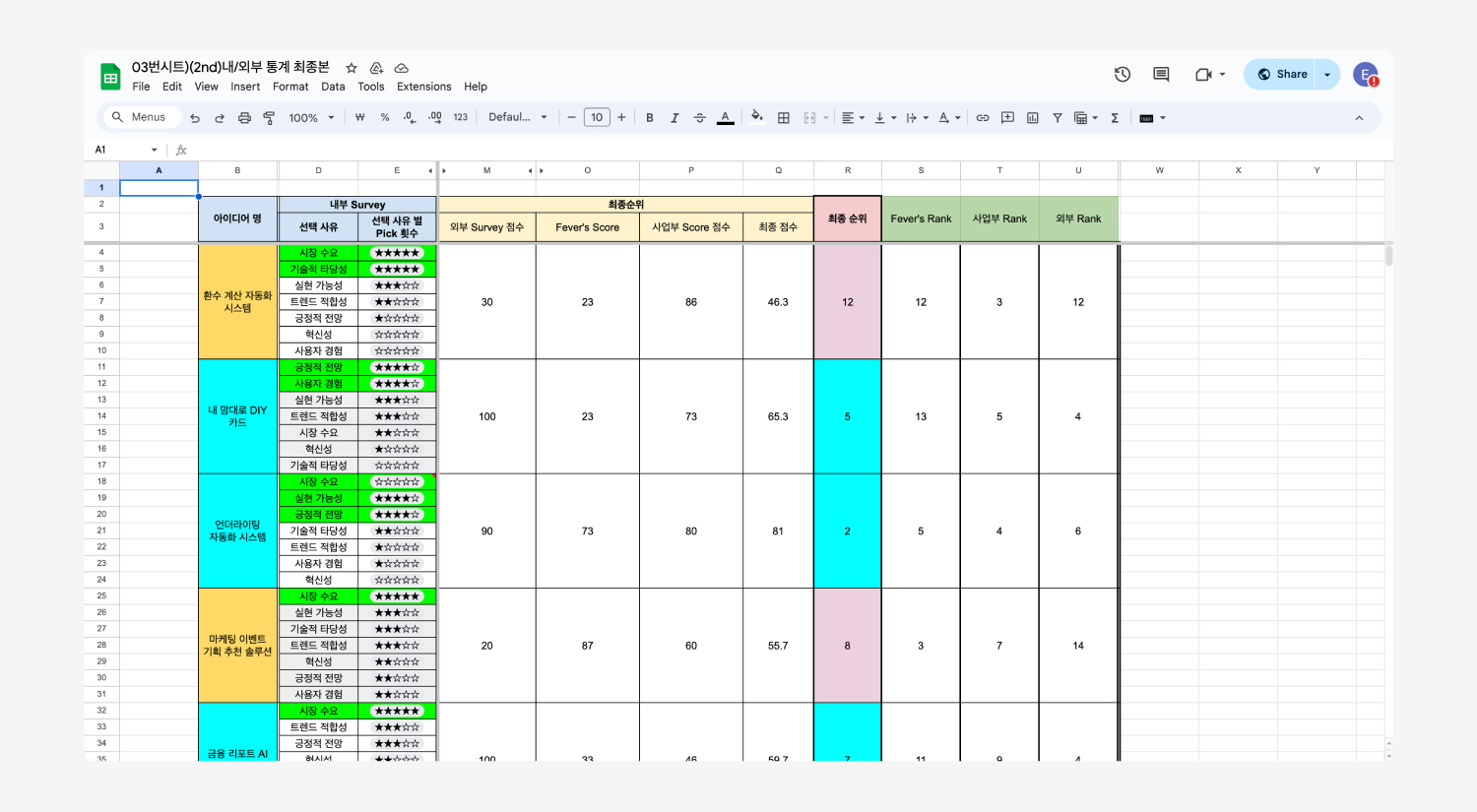
Task: Insert a link
Action: pos(983,118)
